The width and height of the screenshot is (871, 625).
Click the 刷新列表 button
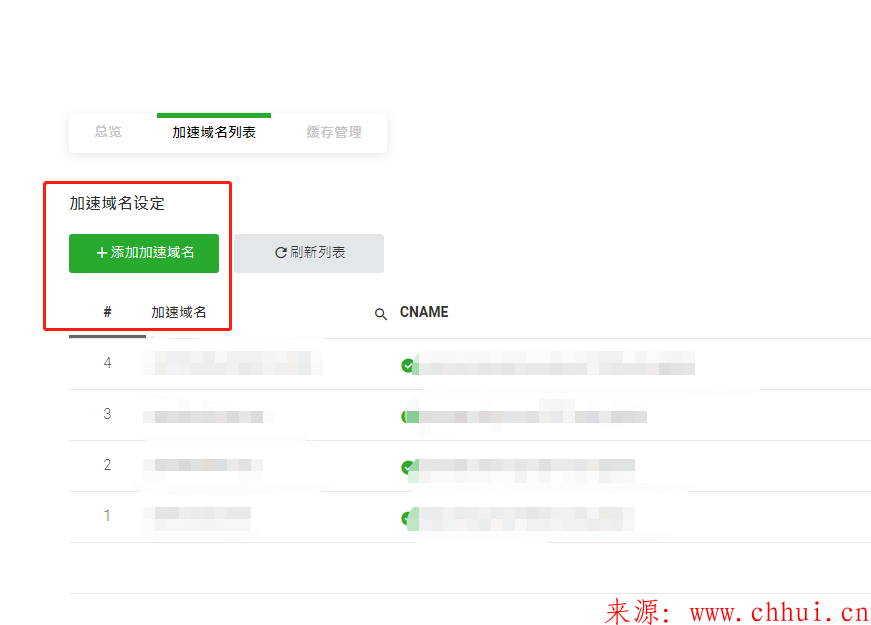point(309,253)
